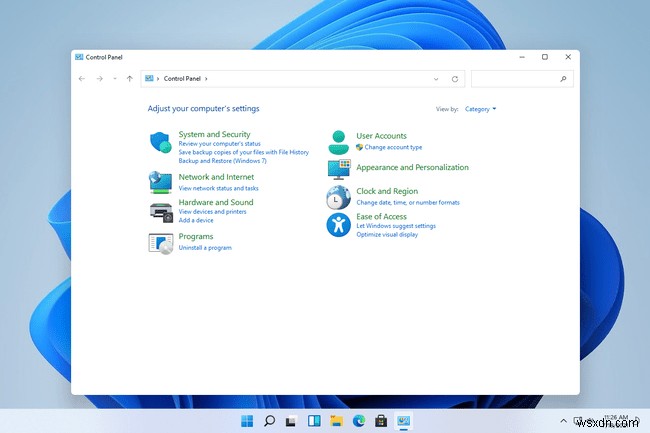Viewport: 650px width, 433px height.
Task: Select Control Panel taskbar icon
Action: point(403,421)
